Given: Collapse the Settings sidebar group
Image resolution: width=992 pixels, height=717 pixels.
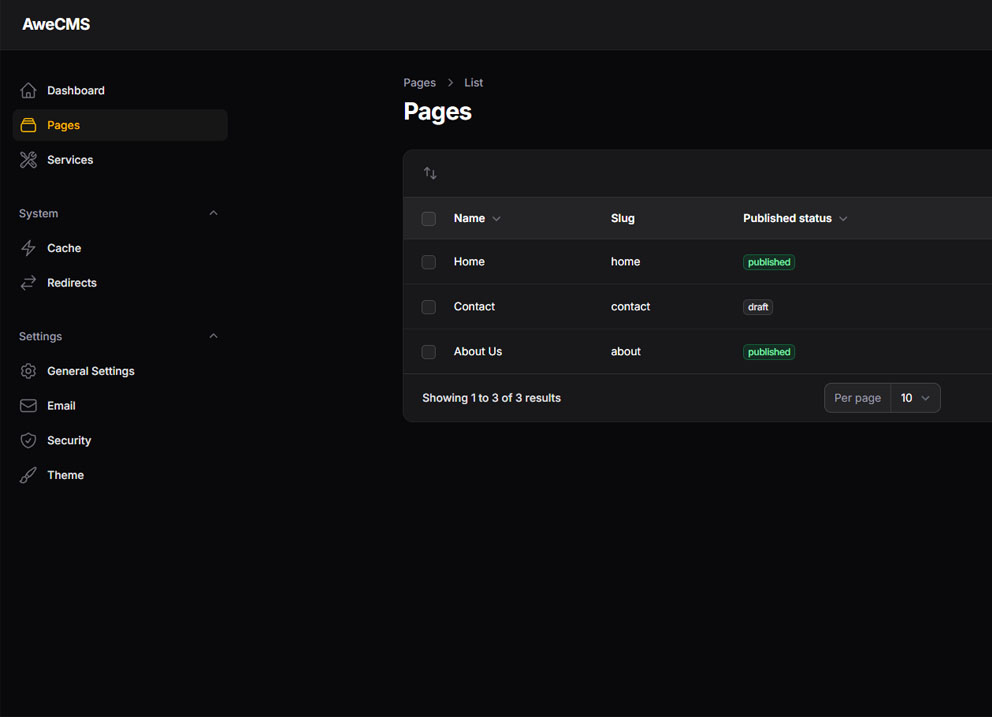Looking at the screenshot, I should 213,336.
